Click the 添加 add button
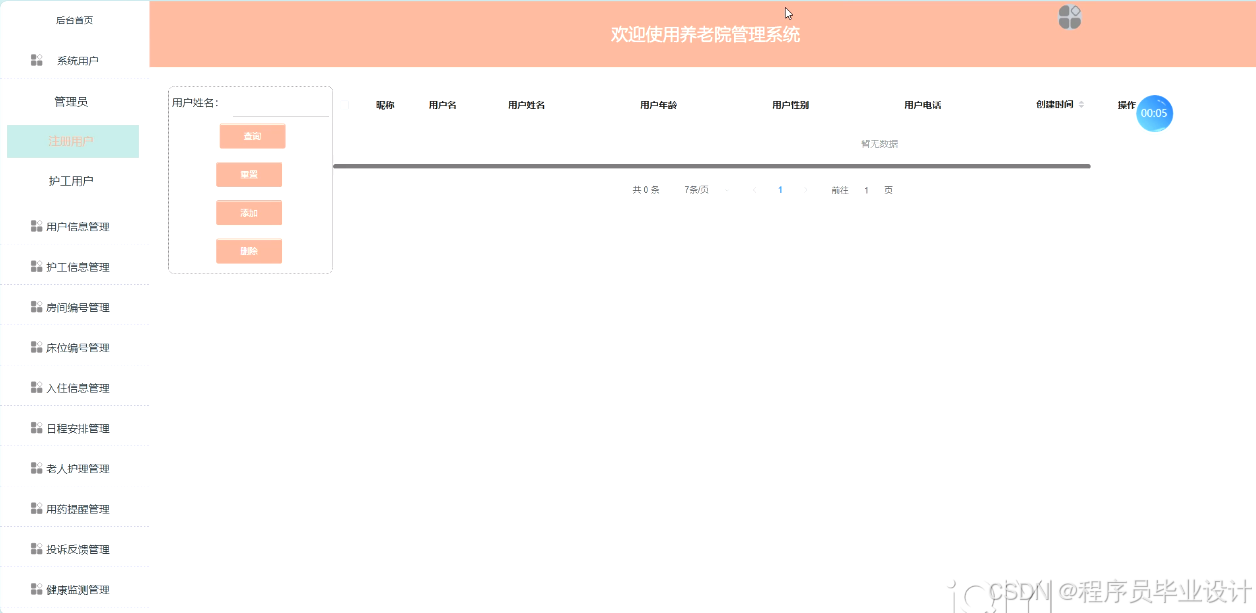Viewport: 1256px width, 613px height. pyautogui.click(x=249, y=213)
